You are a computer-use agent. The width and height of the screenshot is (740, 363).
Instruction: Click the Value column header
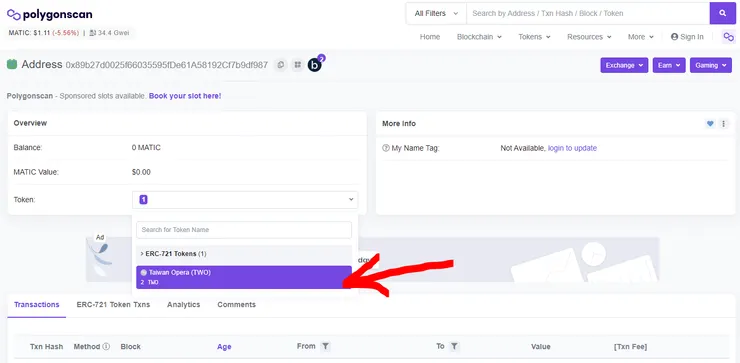(541, 347)
